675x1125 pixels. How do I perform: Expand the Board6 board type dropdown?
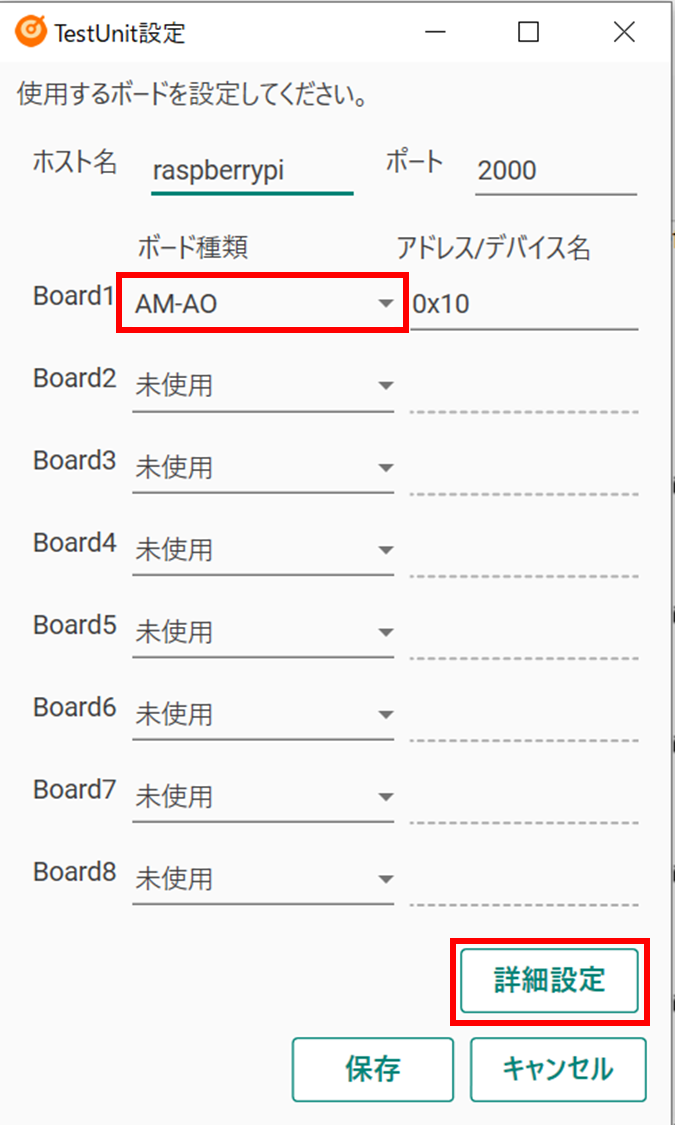[x=263, y=714]
